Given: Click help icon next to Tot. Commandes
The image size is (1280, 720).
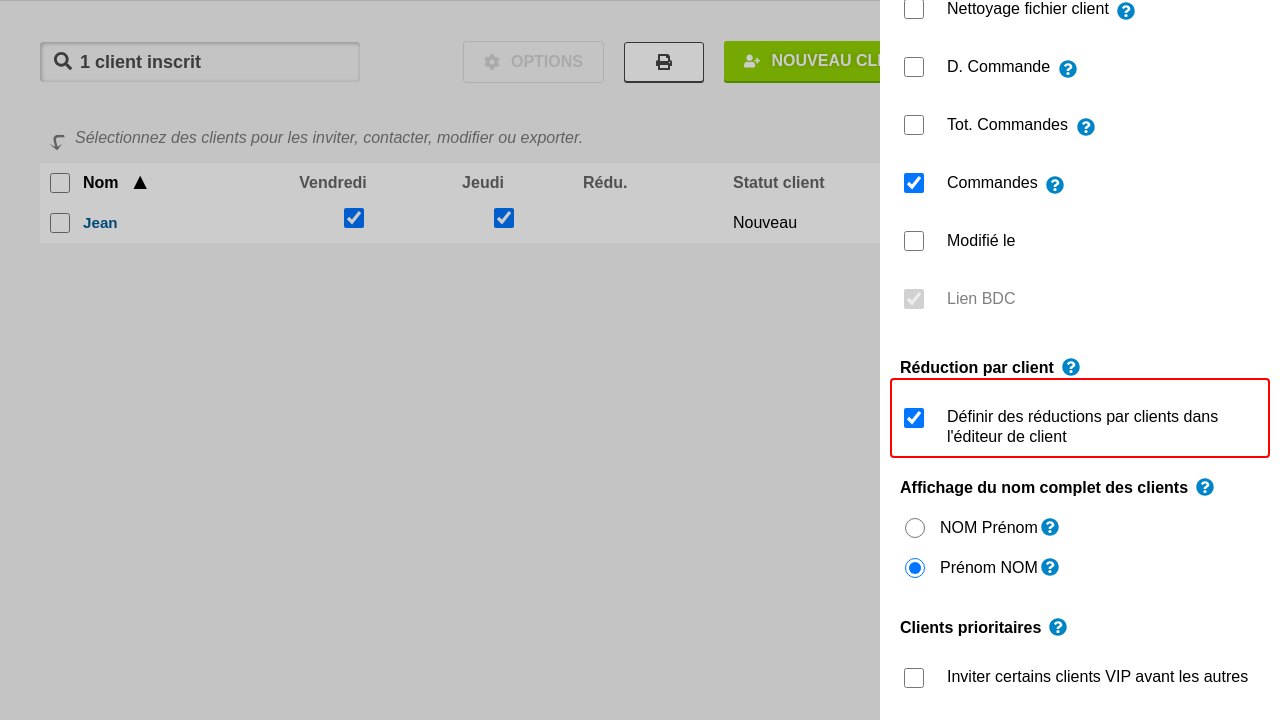Looking at the screenshot, I should (x=1086, y=127).
